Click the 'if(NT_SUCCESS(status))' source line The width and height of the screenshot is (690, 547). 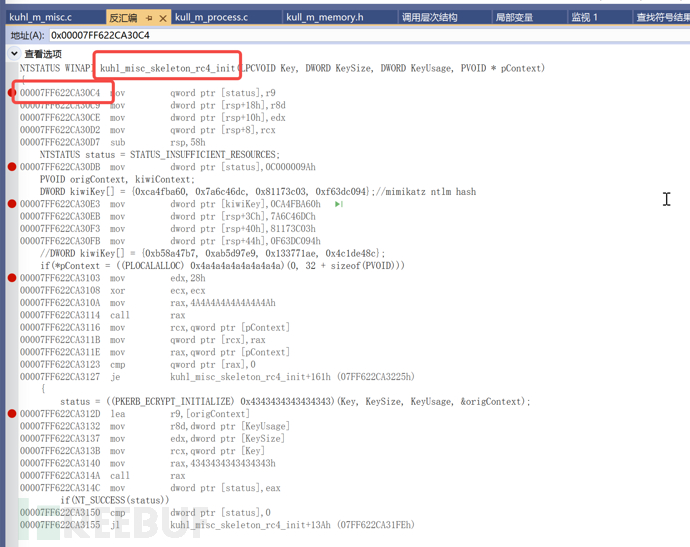tap(115, 500)
